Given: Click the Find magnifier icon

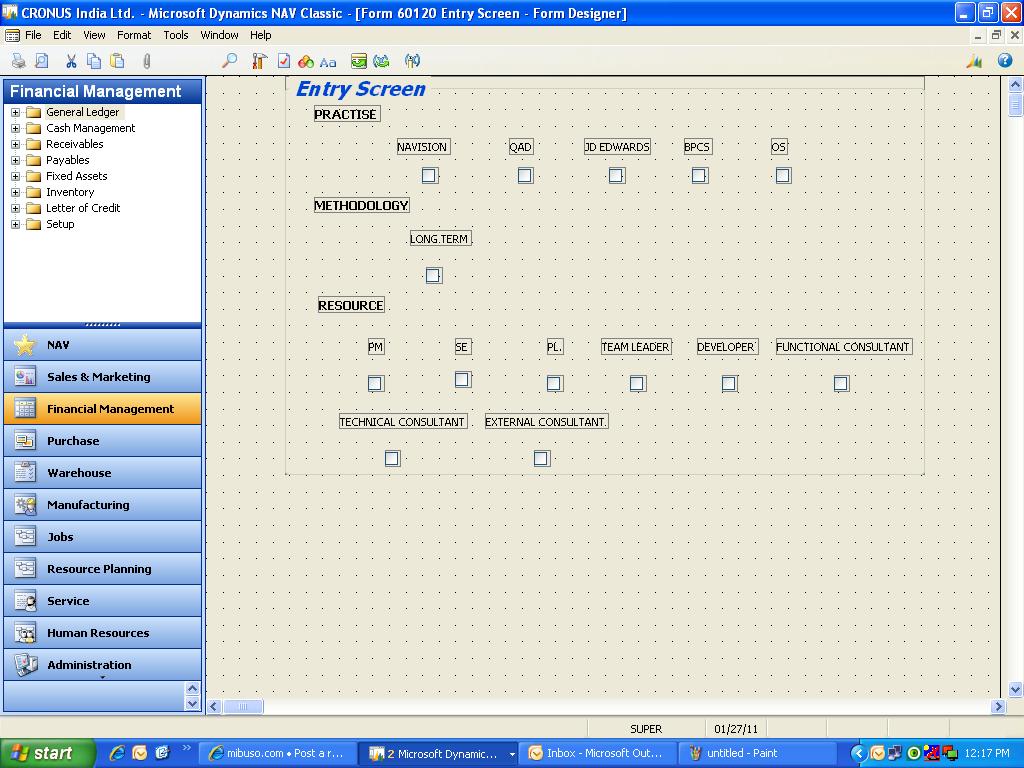Looking at the screenshot, I should pyautogui.click(x=230, y=61).
